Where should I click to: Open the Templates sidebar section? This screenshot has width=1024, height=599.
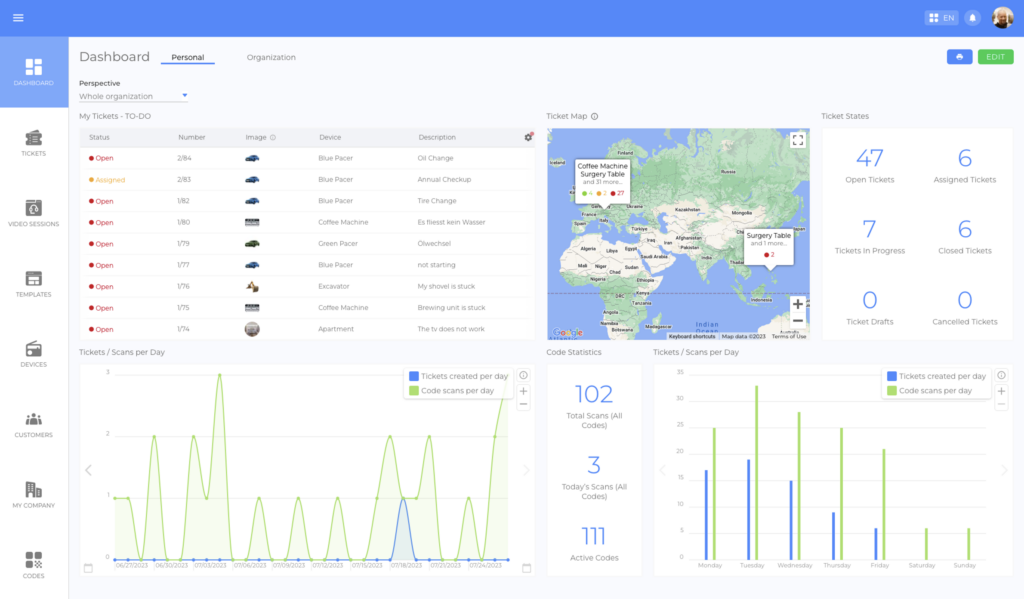[33, 283]
